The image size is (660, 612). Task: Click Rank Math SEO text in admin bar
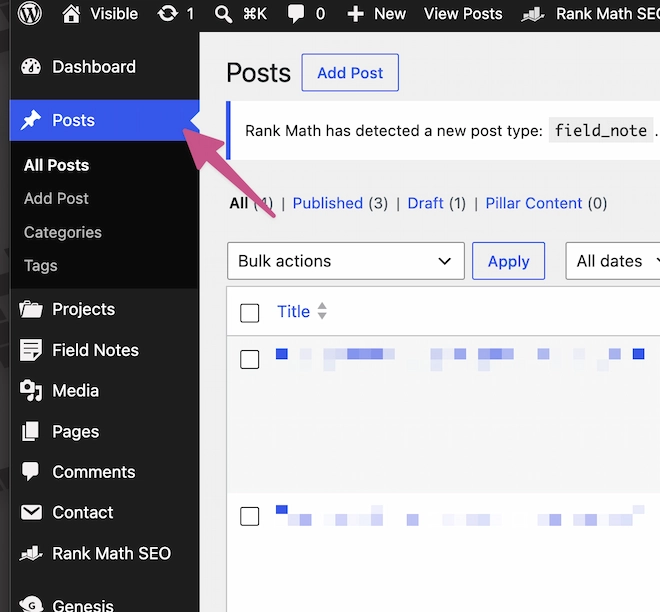click(608, 14)
